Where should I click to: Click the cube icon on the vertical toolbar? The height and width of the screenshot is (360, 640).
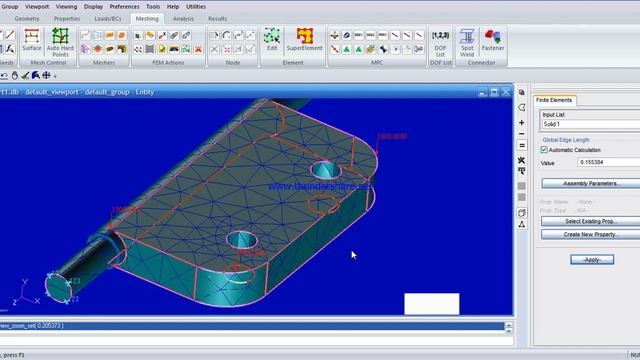point(522,213)
